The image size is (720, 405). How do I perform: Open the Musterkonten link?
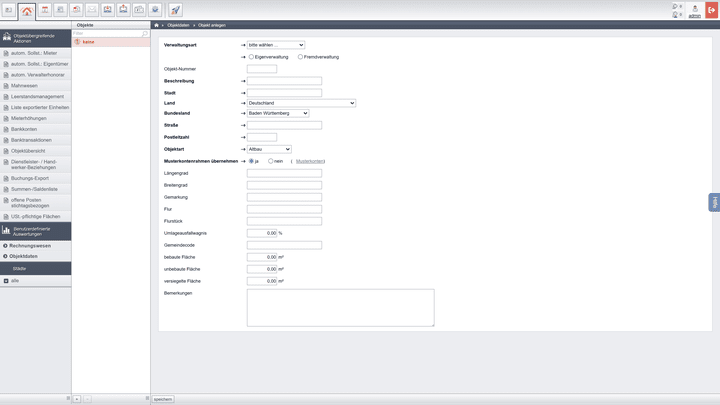(309, 161)
